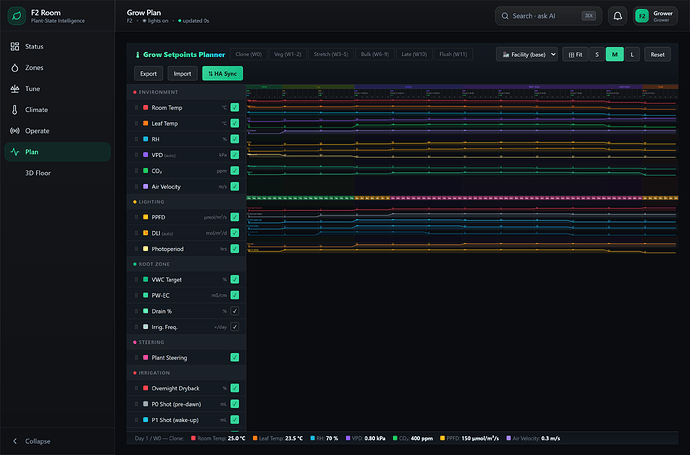Screen dimensions: 690x455
Task: Click the HA Sync button
Action: pyautogui.click(x=223, y=73)
